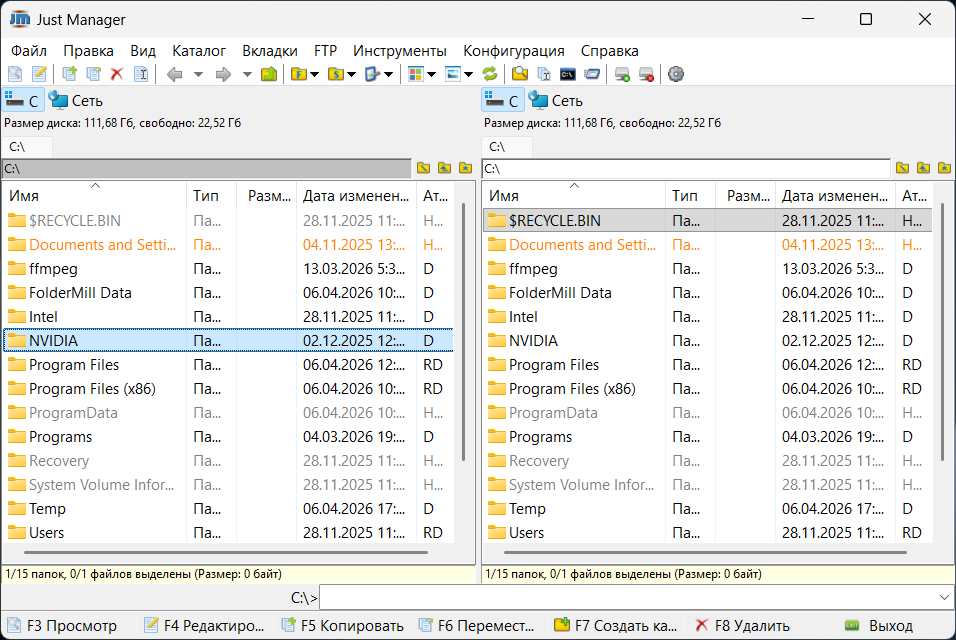Click the View file toolbar icon
This screenshot has width=956, height=640.
15,74
